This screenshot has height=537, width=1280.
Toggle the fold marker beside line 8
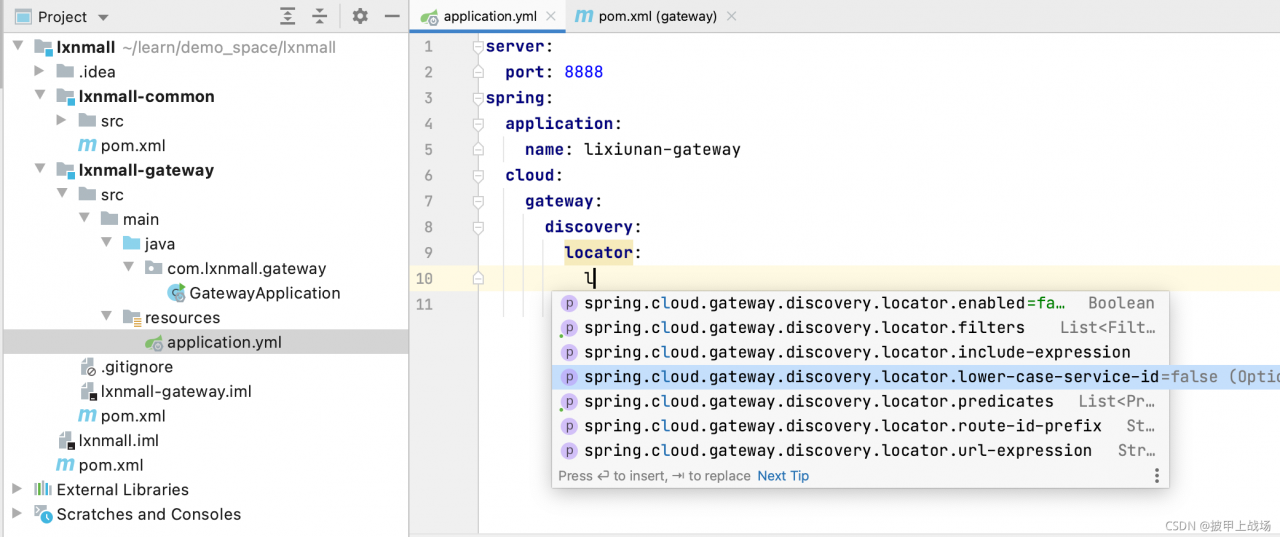click(478, 227)
